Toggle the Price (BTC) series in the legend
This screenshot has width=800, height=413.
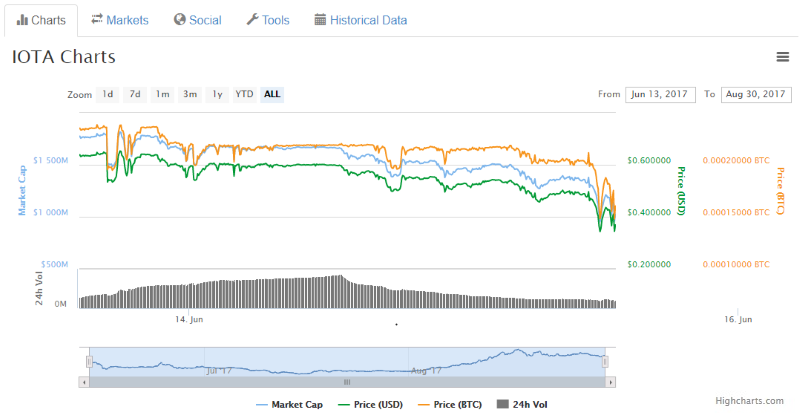pyautogui.click(x=451, y=405)
